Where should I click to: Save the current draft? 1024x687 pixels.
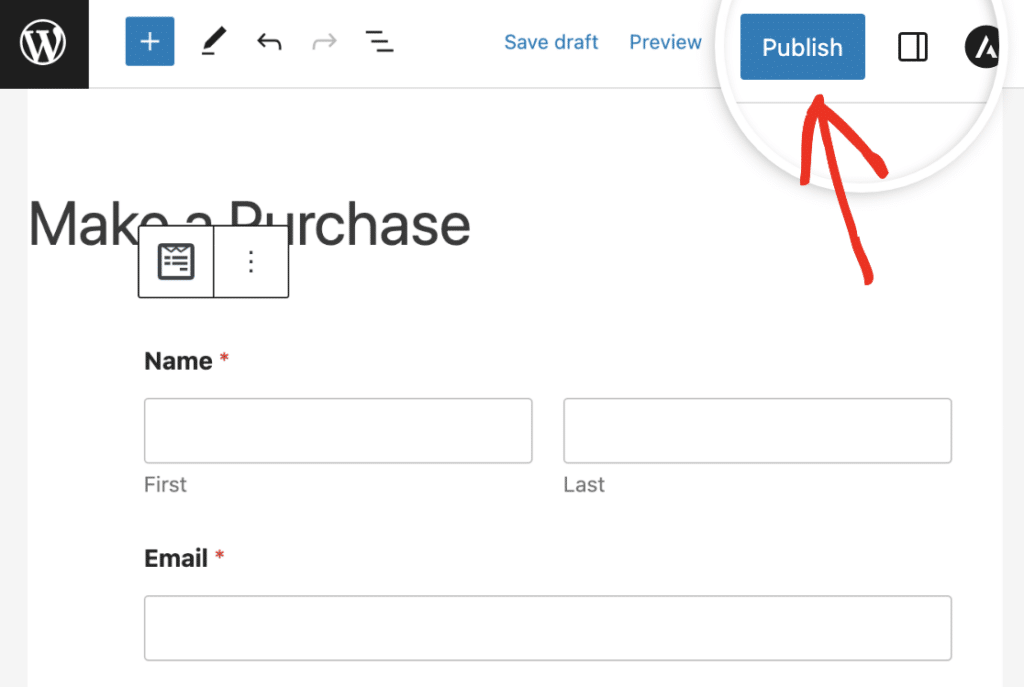coord(551,42)
